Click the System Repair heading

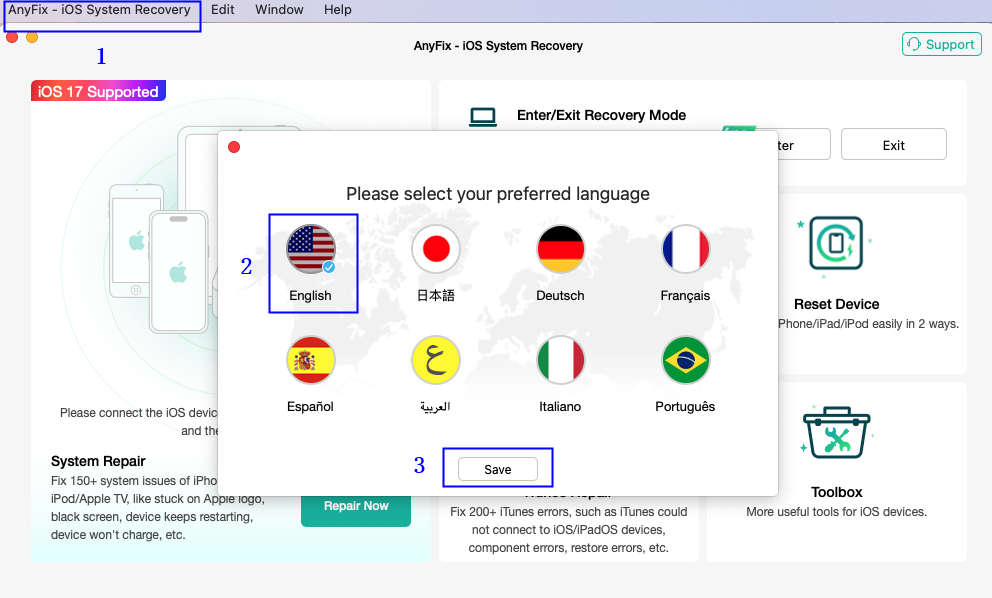click(98, 461)
